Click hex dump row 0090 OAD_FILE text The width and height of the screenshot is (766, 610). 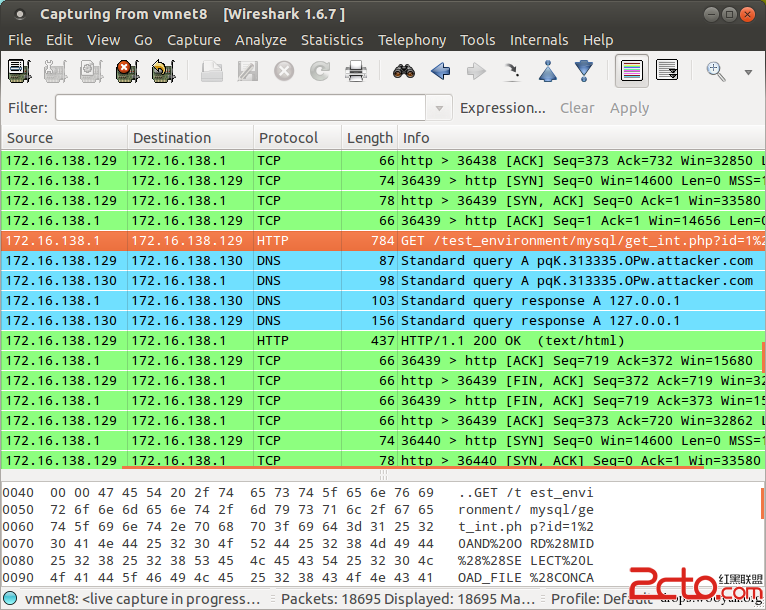pyautogui.click(x=489, y=578)
